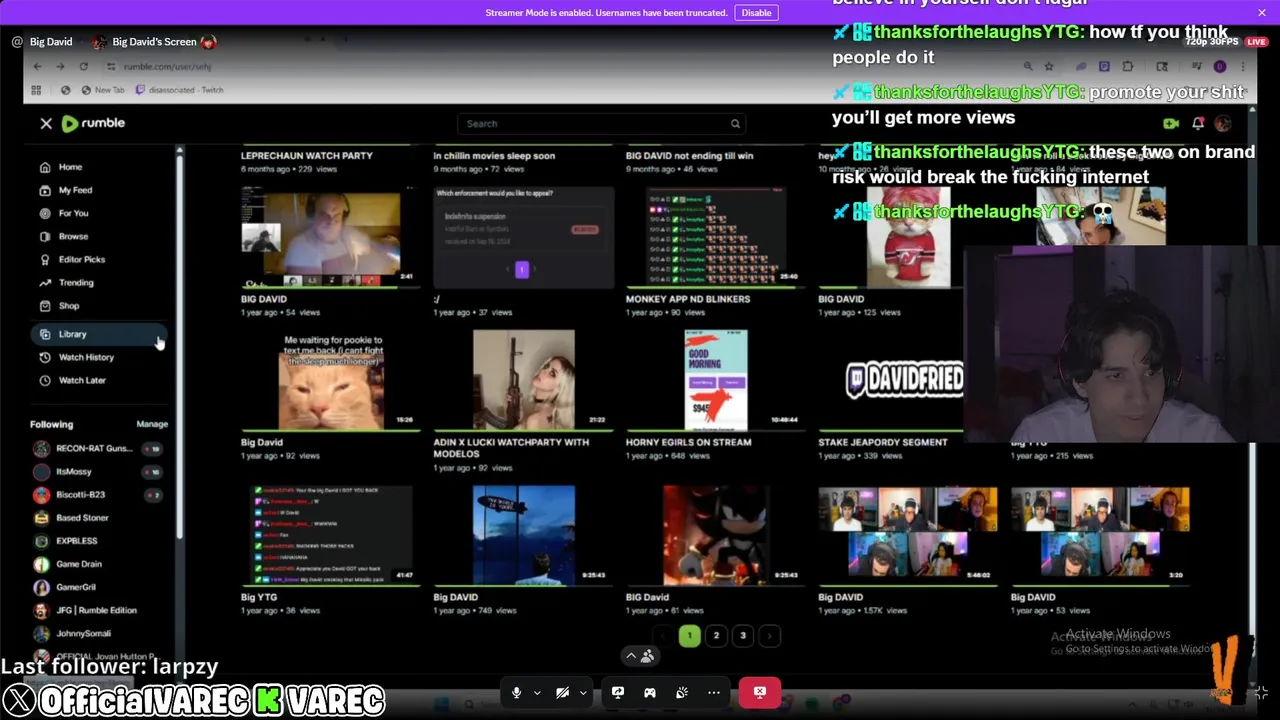
Task: Open HORNY EGIRLS ON STREAM thumbnail
Action: pyautogui.click(x=715, y=380)
